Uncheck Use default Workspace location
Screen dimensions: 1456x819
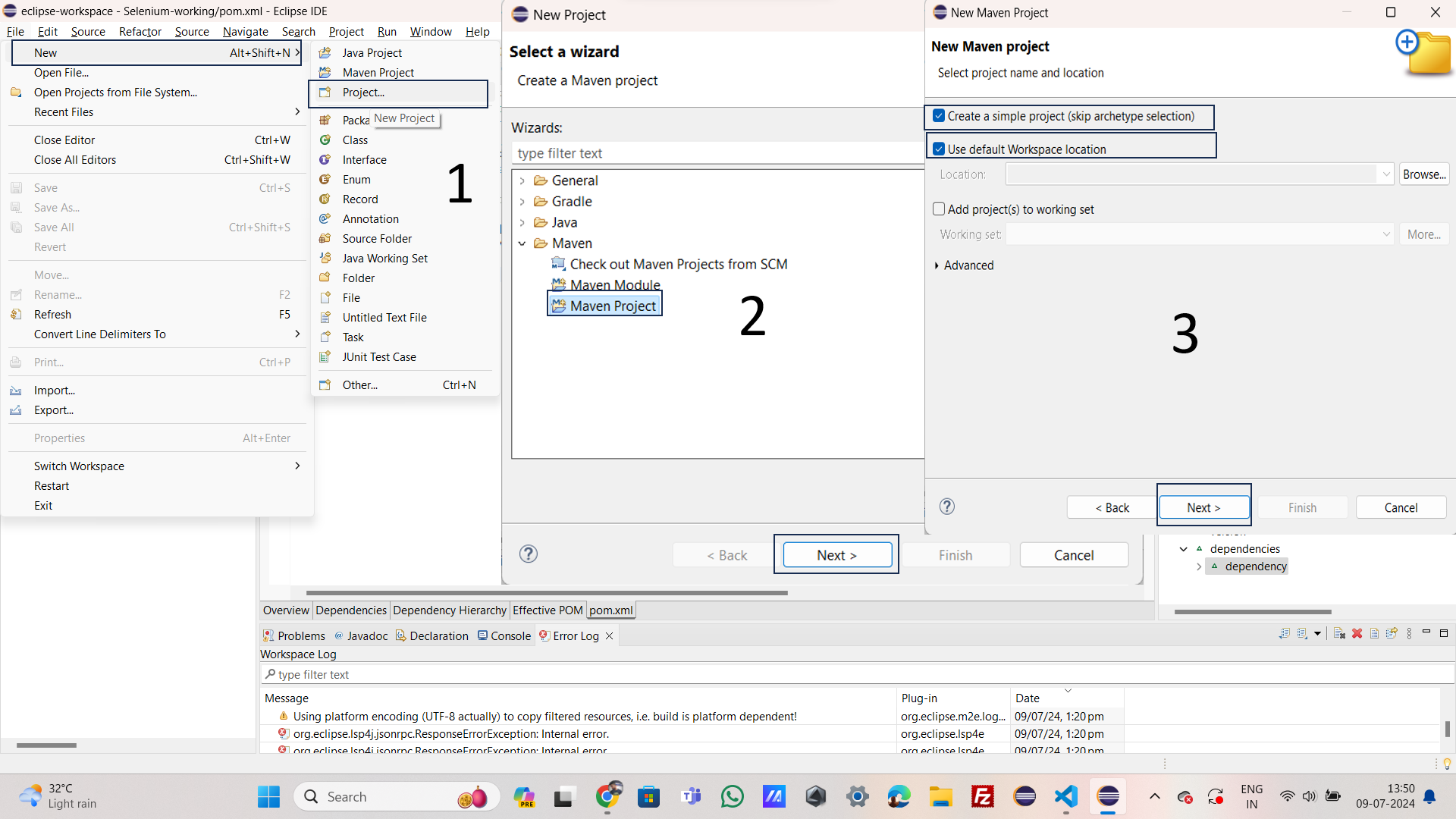point(939,149)
